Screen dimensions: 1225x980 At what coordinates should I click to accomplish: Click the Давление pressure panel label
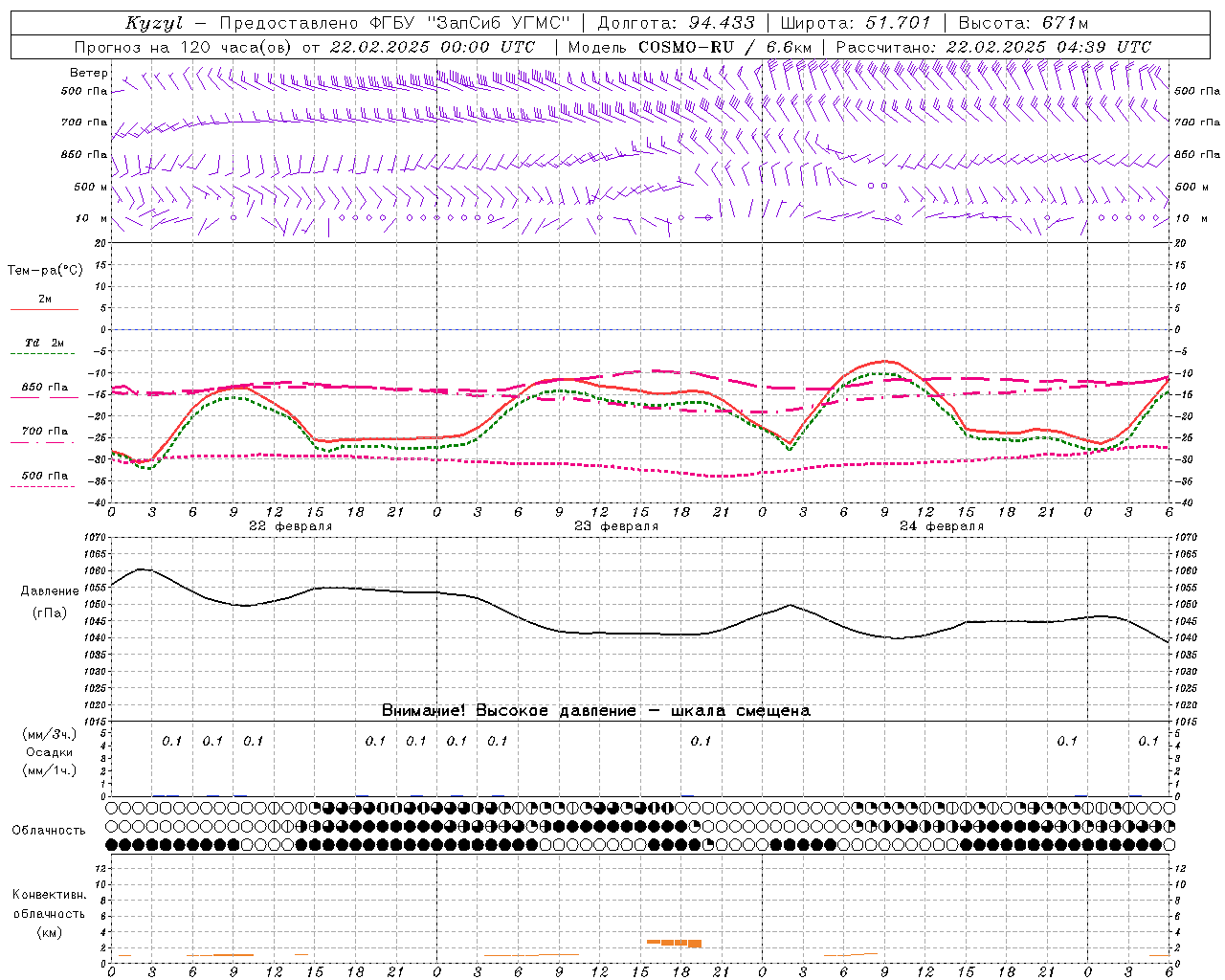(x=50, y=591)
